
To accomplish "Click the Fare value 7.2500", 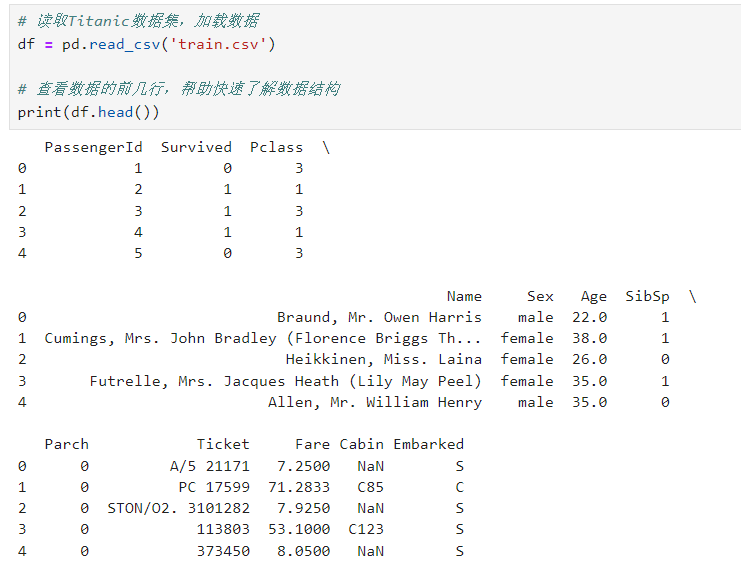I will [303, 466].
